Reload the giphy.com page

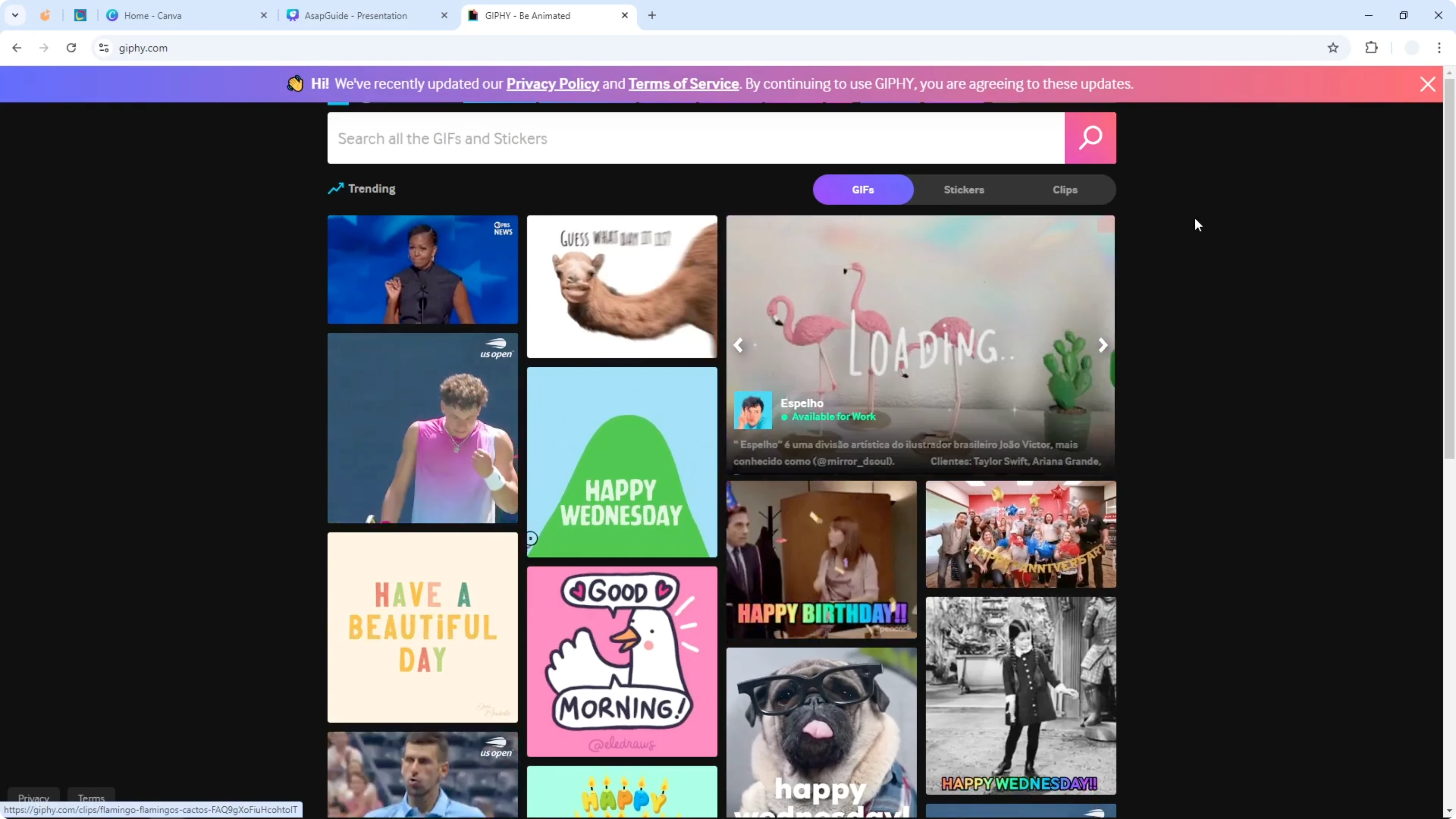(71, 48)
